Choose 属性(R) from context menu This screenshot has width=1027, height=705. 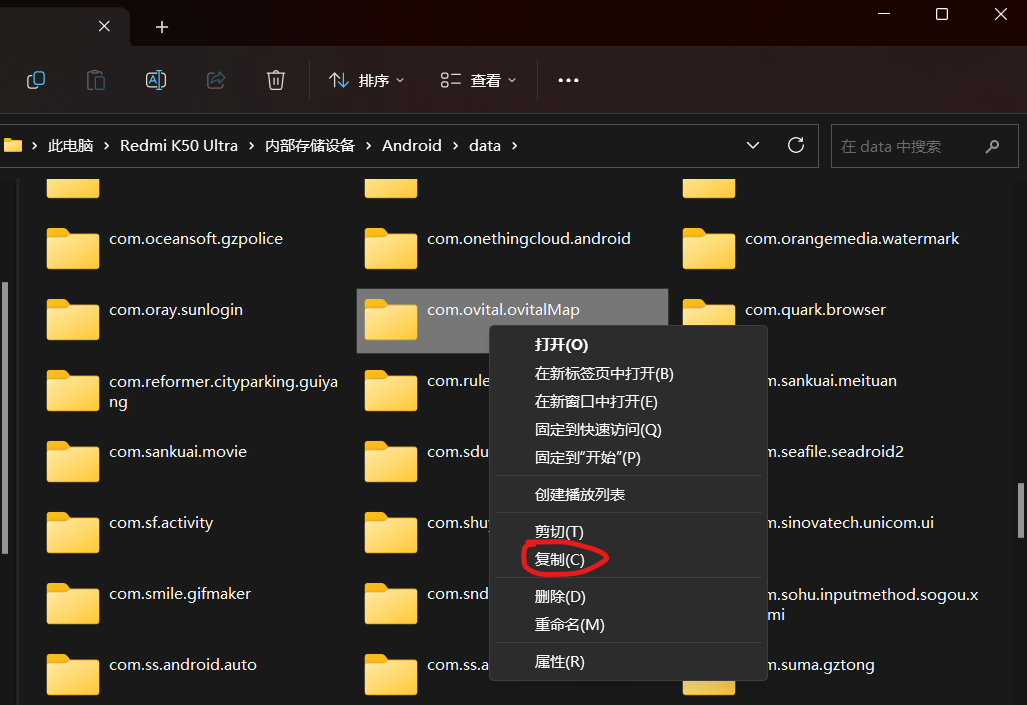pos(627,662)
